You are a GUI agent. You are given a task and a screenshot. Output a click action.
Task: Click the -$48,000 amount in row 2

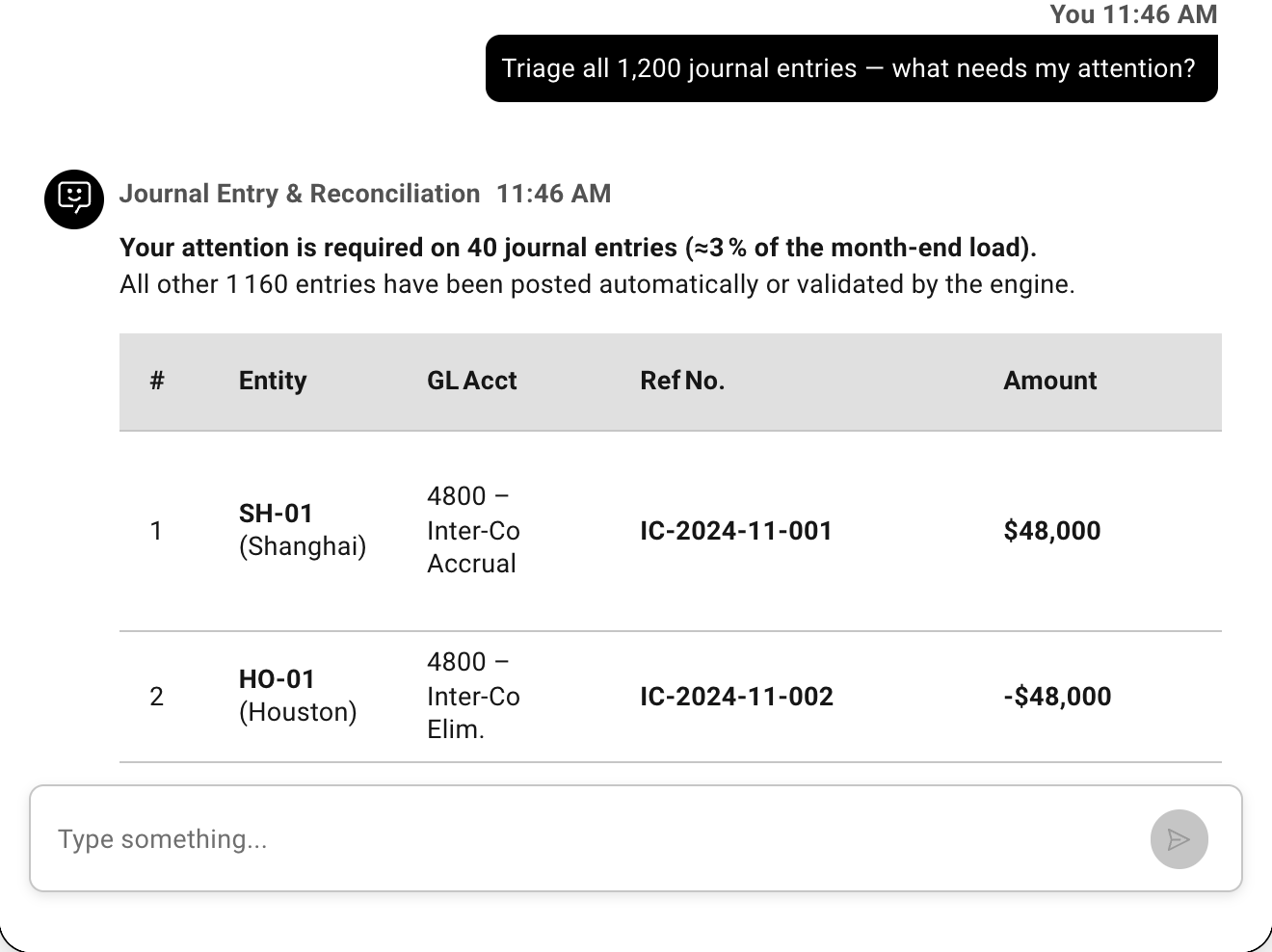[1057, 697]
